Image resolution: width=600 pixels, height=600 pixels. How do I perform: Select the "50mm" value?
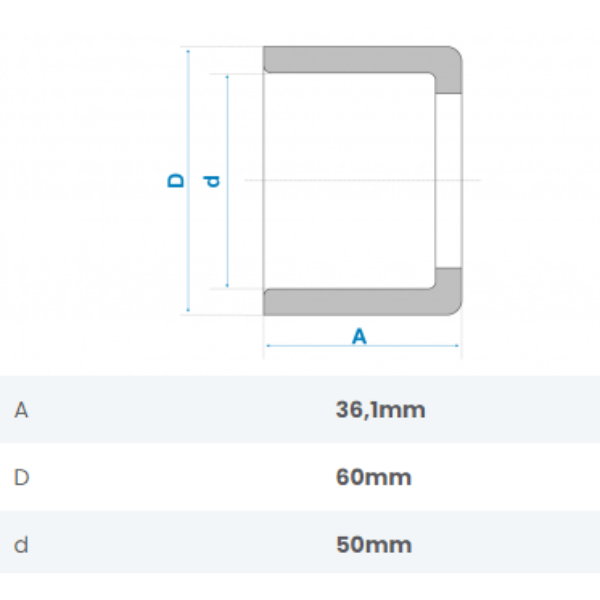(x=374, y=545)
